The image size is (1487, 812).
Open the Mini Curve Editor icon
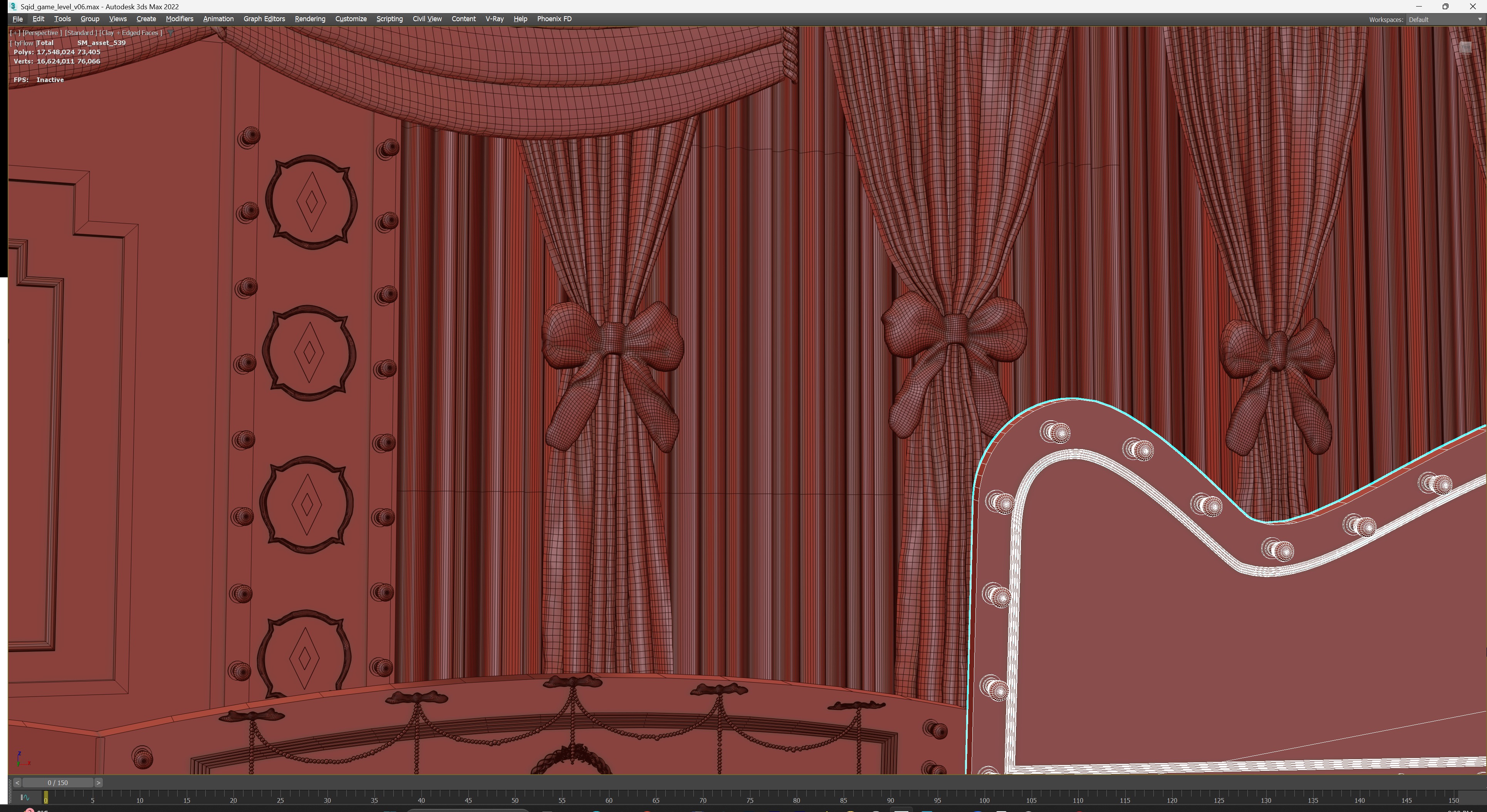24,798
